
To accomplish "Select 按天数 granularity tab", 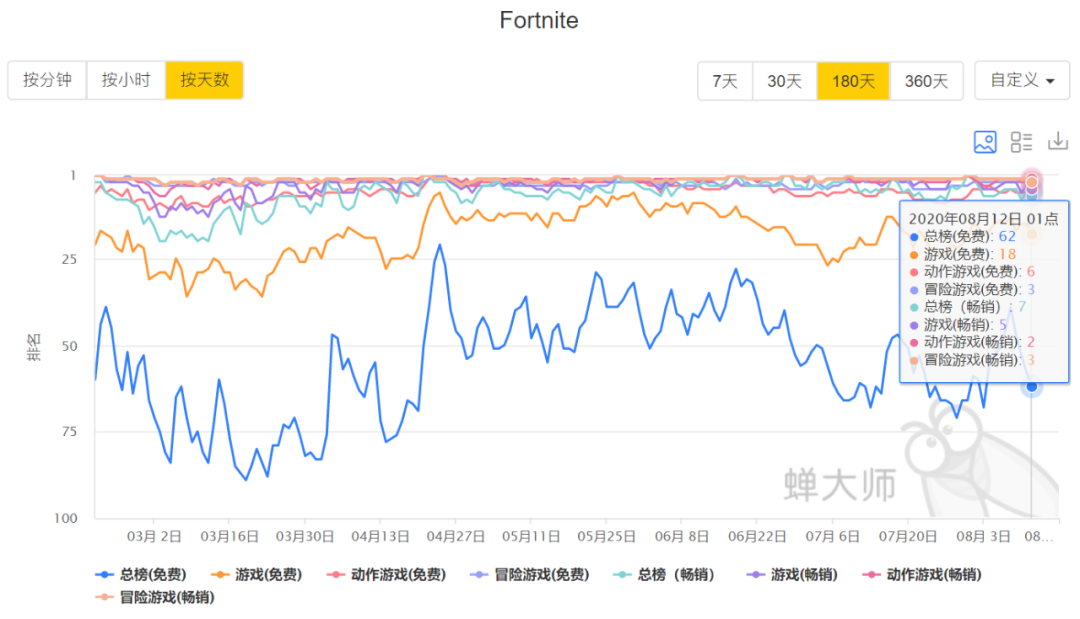I will (x=205, y=80).
